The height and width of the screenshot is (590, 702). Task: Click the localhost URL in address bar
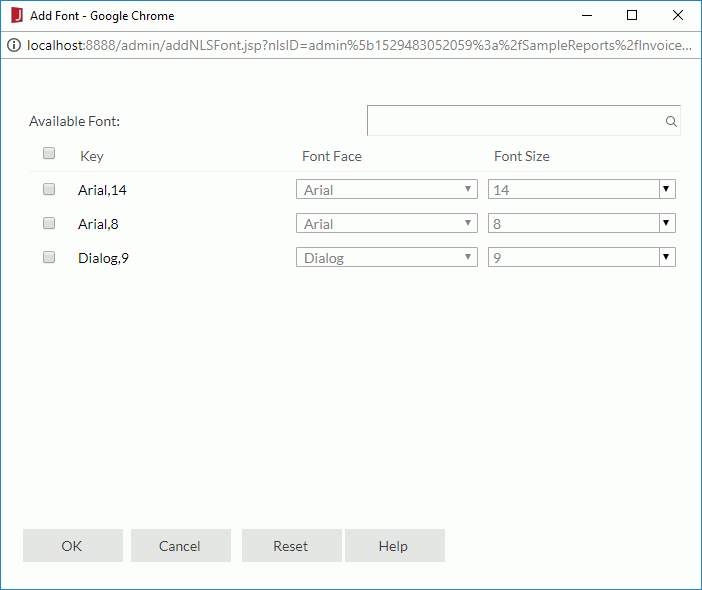(x=359, y=45)
